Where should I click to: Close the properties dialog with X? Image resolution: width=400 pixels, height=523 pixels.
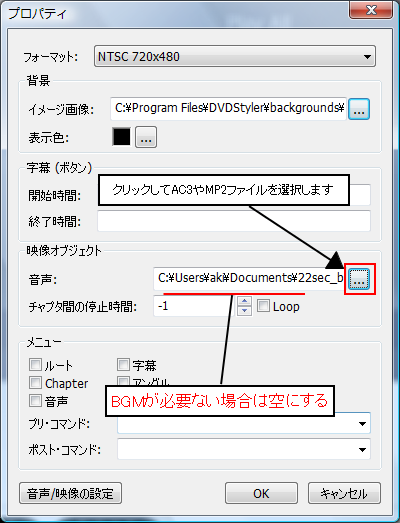(371, 9)
